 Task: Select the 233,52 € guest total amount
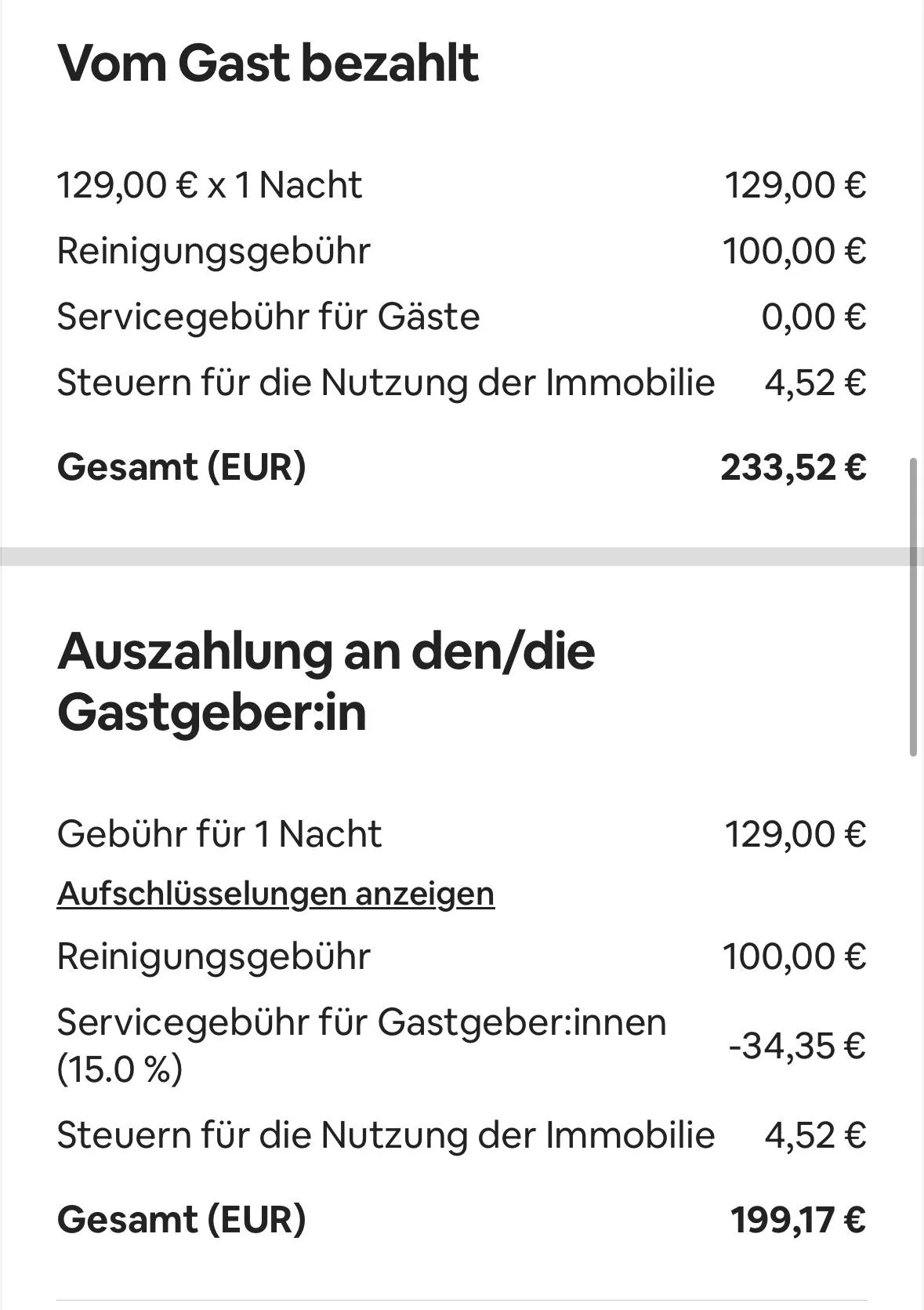click(x=794, y=466)
